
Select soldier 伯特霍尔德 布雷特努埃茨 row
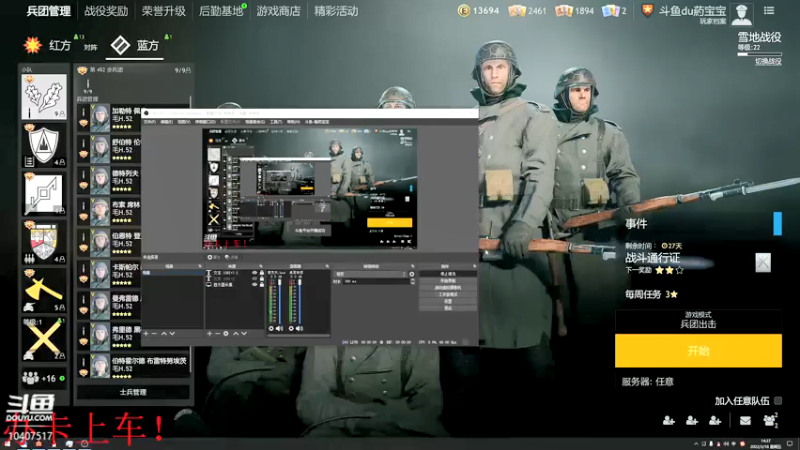(x=134, y=366)
